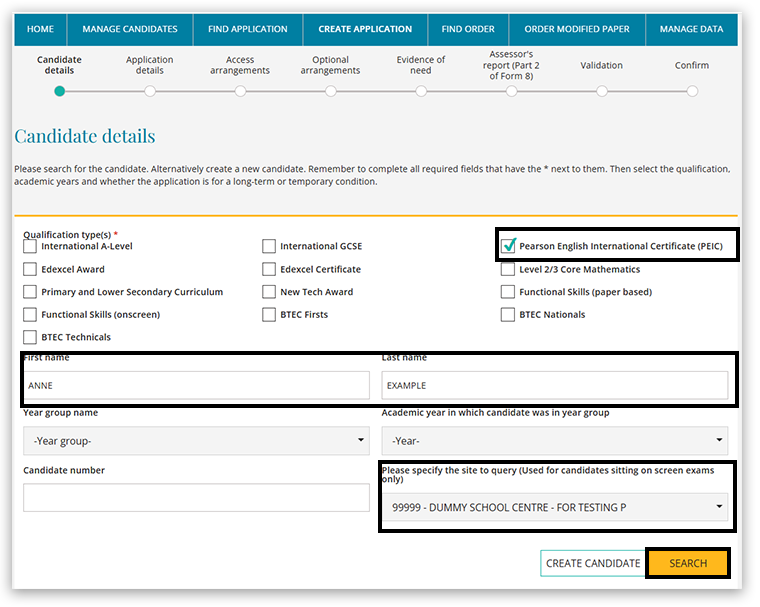Check the BTEC Nationals option
The height and width of the screenshot is (607, 760).
click(x=508, y=315)
